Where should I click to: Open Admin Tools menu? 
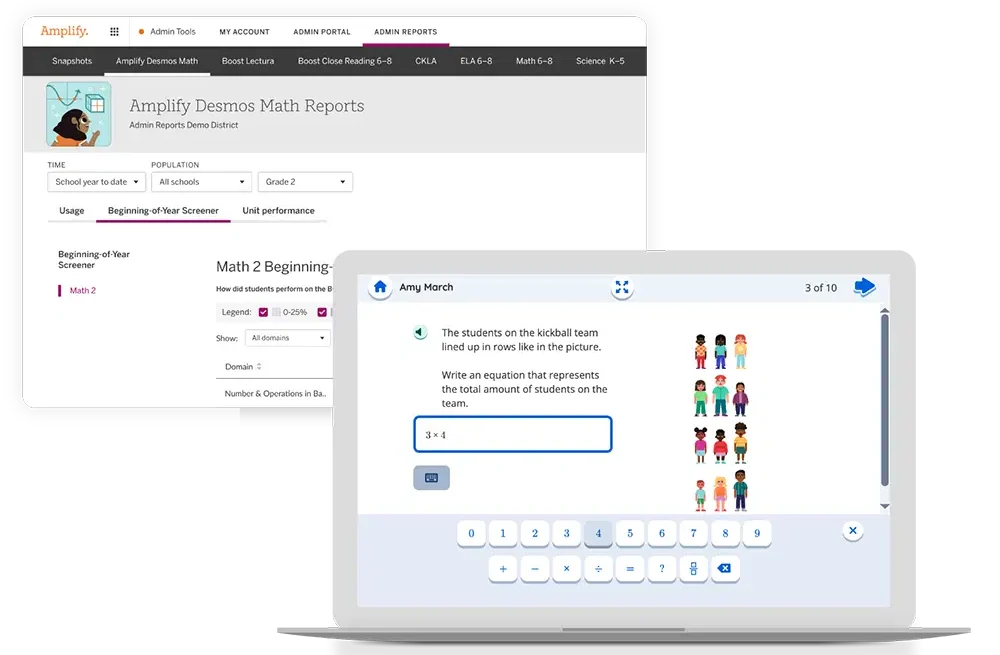[167, 31]
